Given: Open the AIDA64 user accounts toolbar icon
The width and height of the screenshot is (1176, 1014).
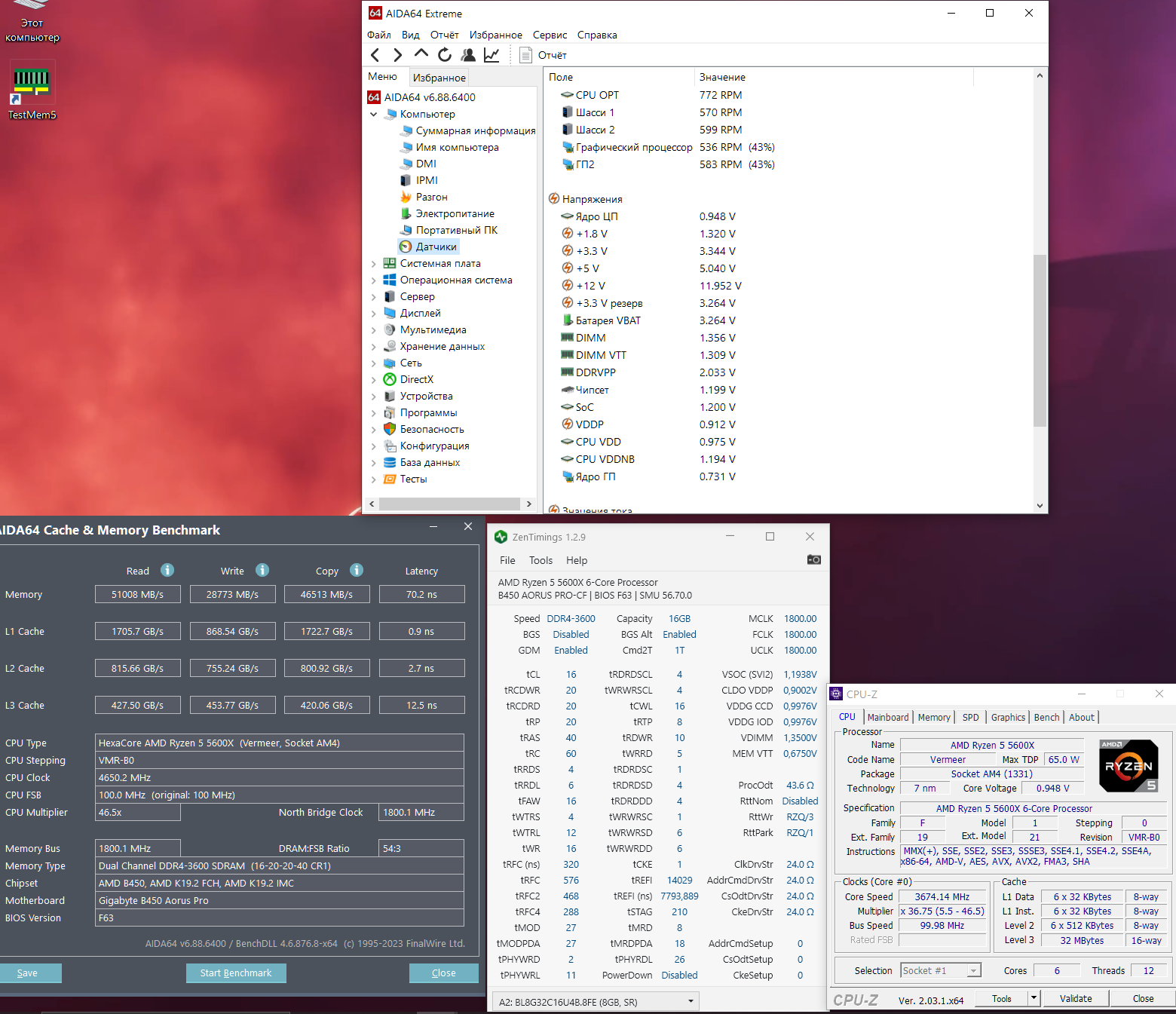Looking at the screenshot, I should point(468,55).
